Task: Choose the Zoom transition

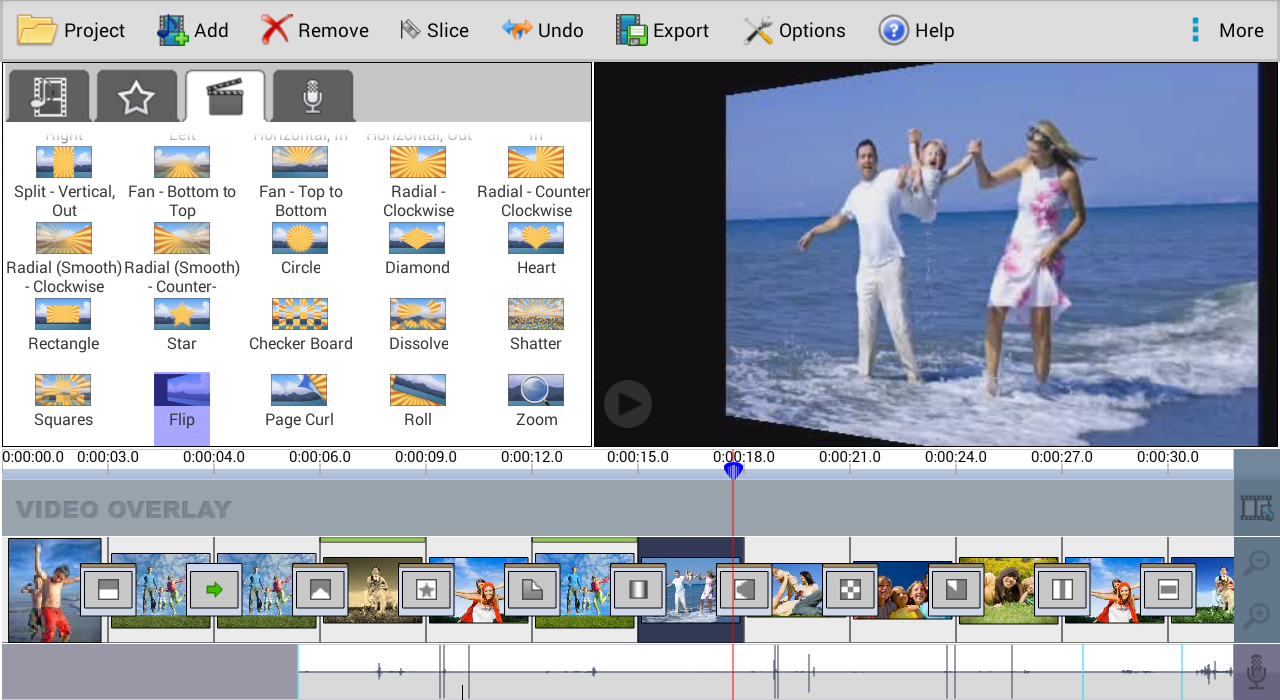Action: (x=536, y=390)
